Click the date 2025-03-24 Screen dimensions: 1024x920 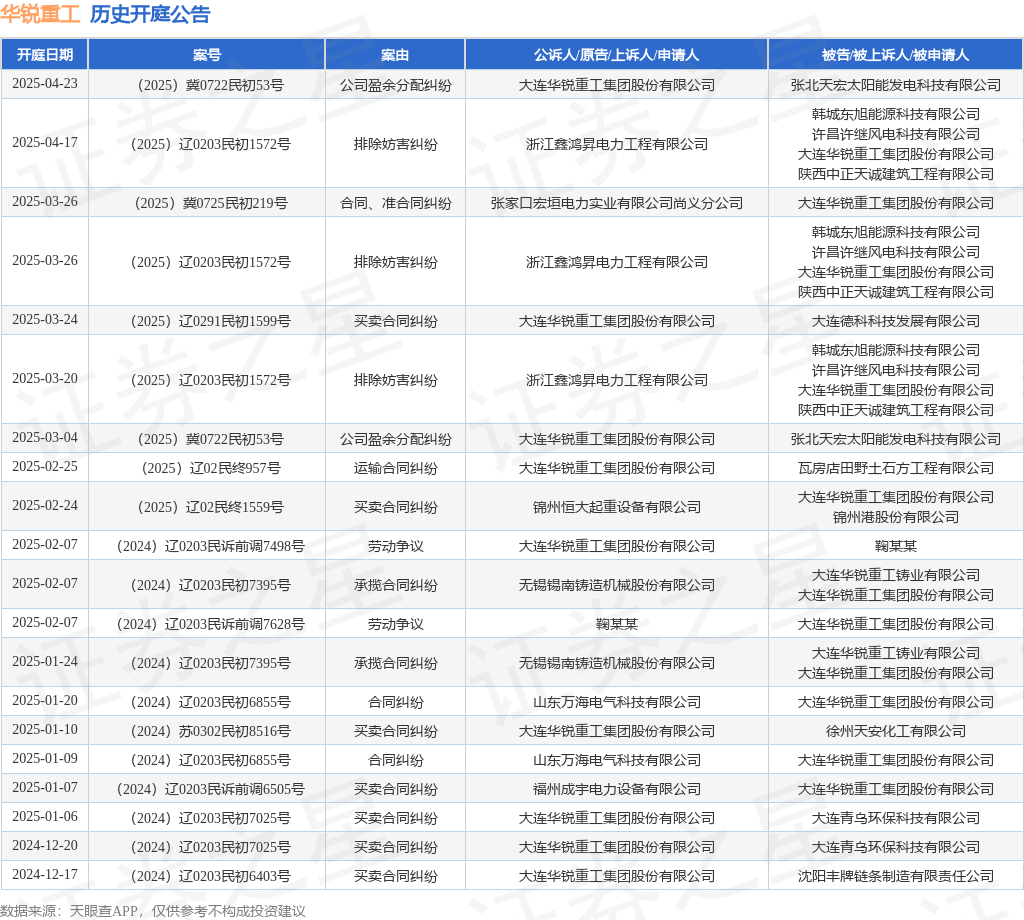44,319
